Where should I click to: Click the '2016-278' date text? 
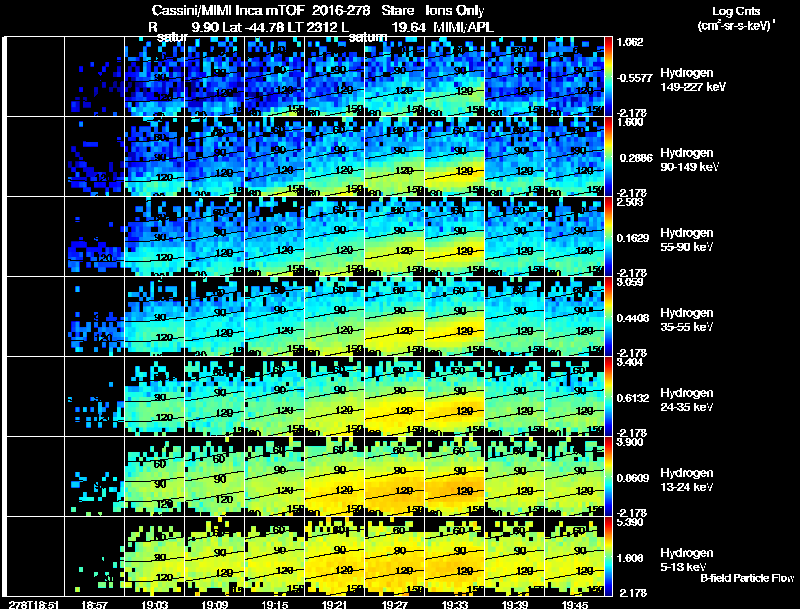click(341, 10)
